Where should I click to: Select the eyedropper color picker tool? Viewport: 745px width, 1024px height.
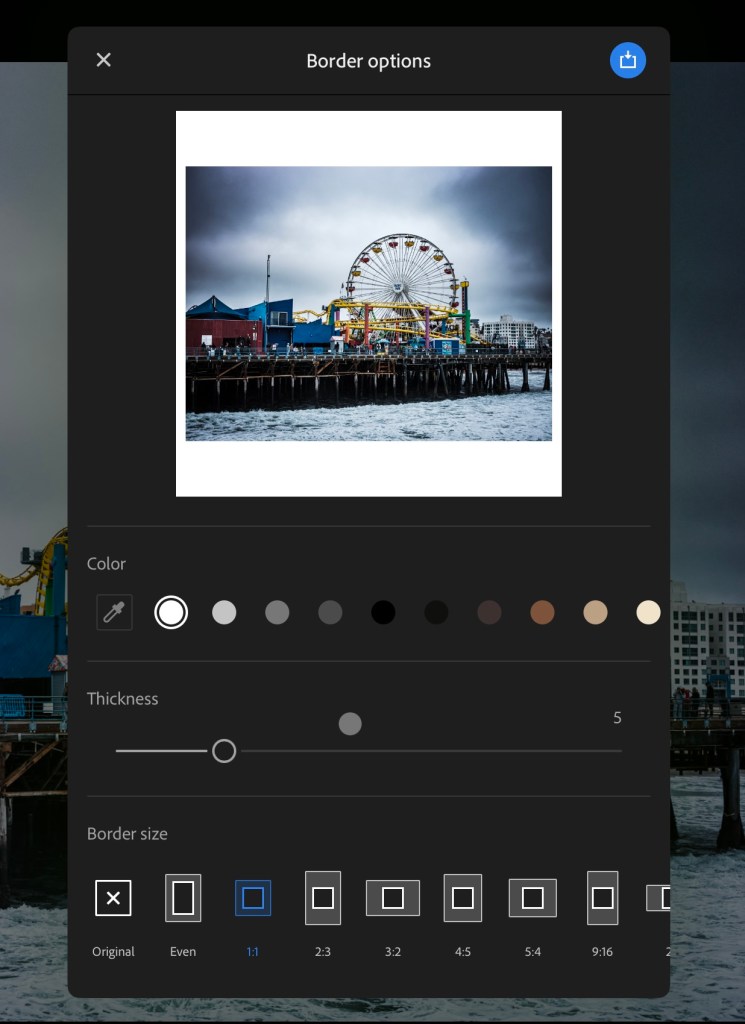(x=114, y=612)
